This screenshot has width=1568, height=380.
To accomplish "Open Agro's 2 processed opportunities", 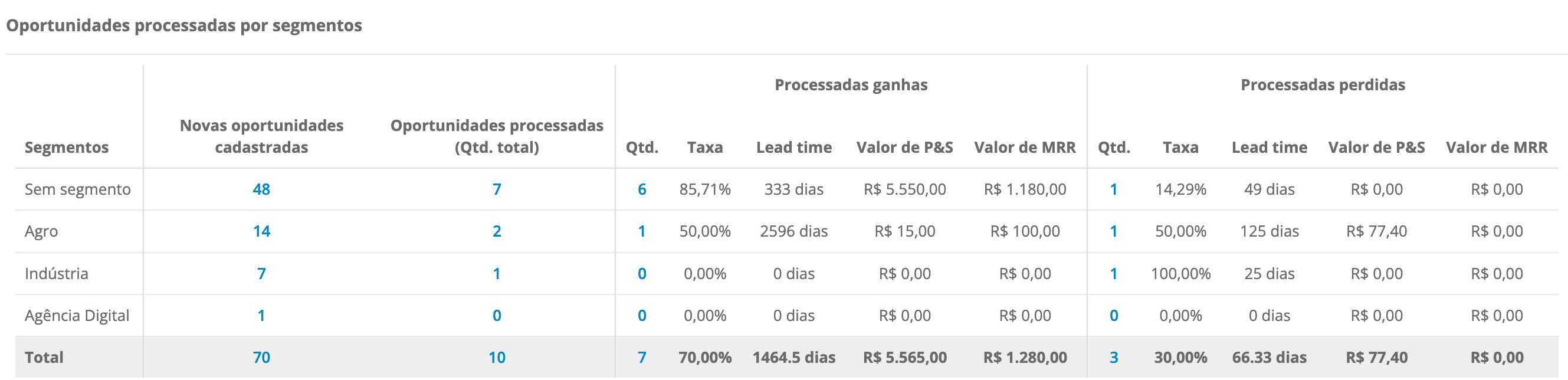I will coord(497,231).
